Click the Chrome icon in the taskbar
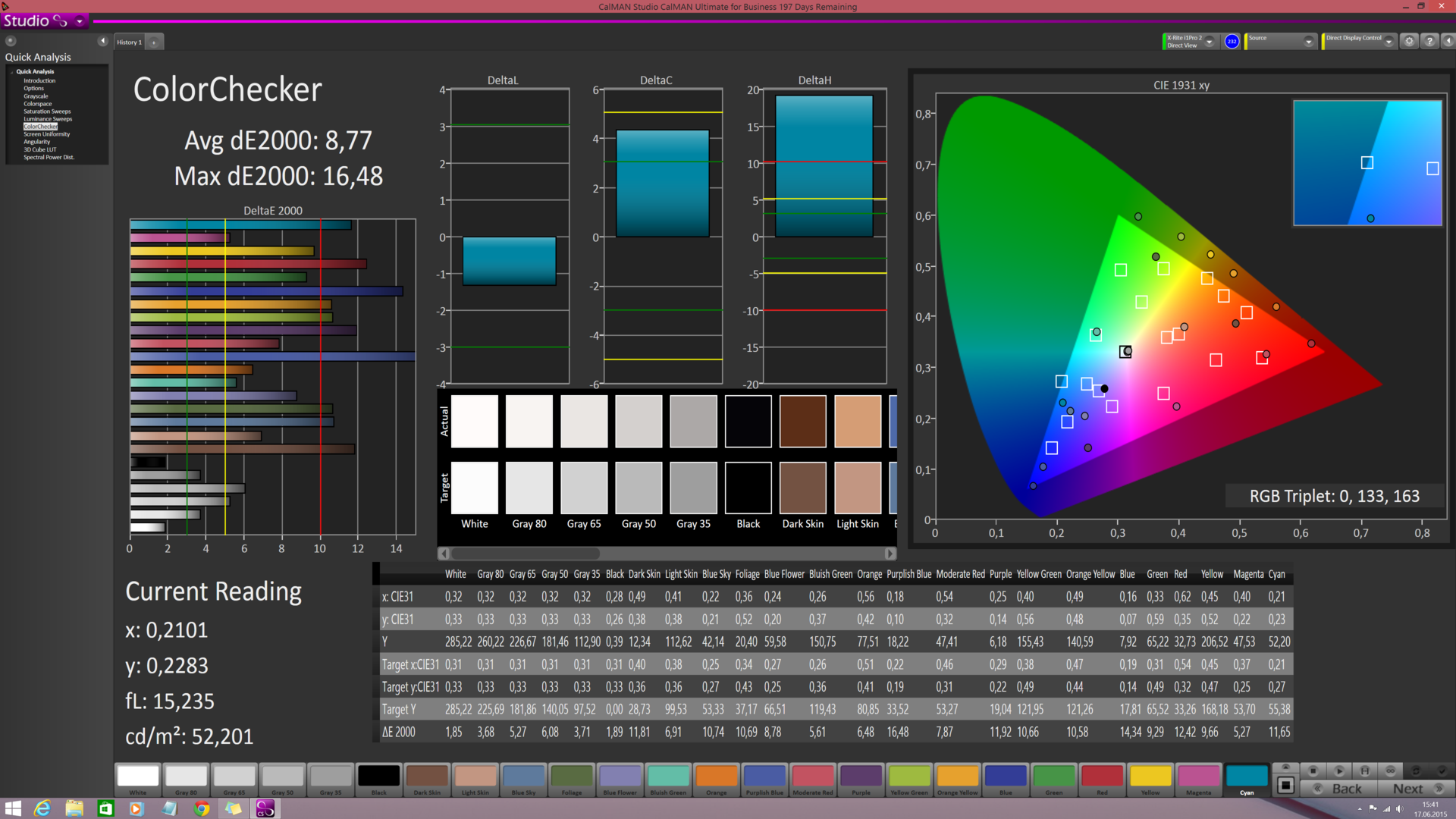The height and width of the screenshot is (819, 1456). [201, 808]
